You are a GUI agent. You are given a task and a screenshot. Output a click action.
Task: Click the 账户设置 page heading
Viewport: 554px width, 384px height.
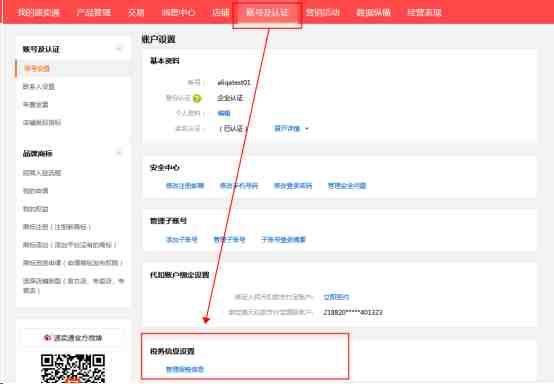click(159, 39)
